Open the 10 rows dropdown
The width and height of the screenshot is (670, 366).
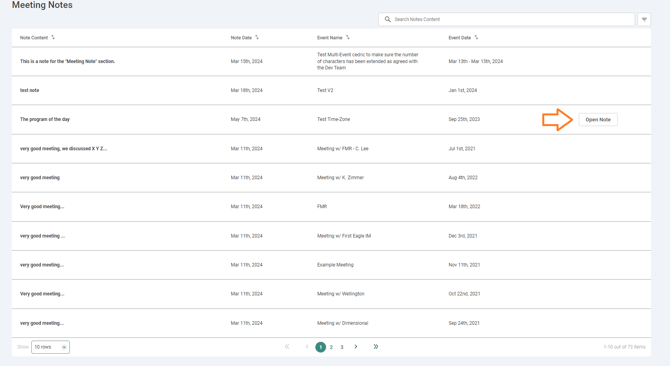50,347
